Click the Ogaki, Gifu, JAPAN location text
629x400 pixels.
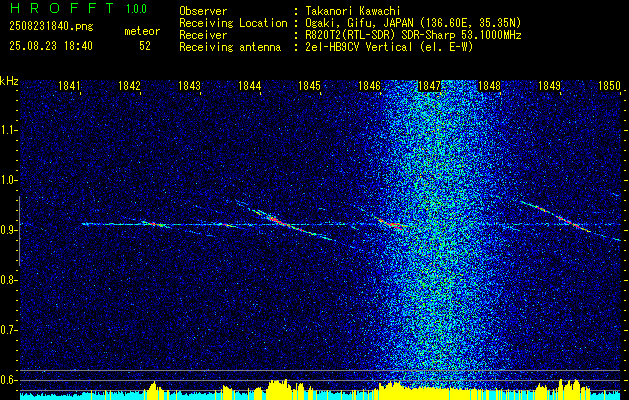(x=413, y=23)
